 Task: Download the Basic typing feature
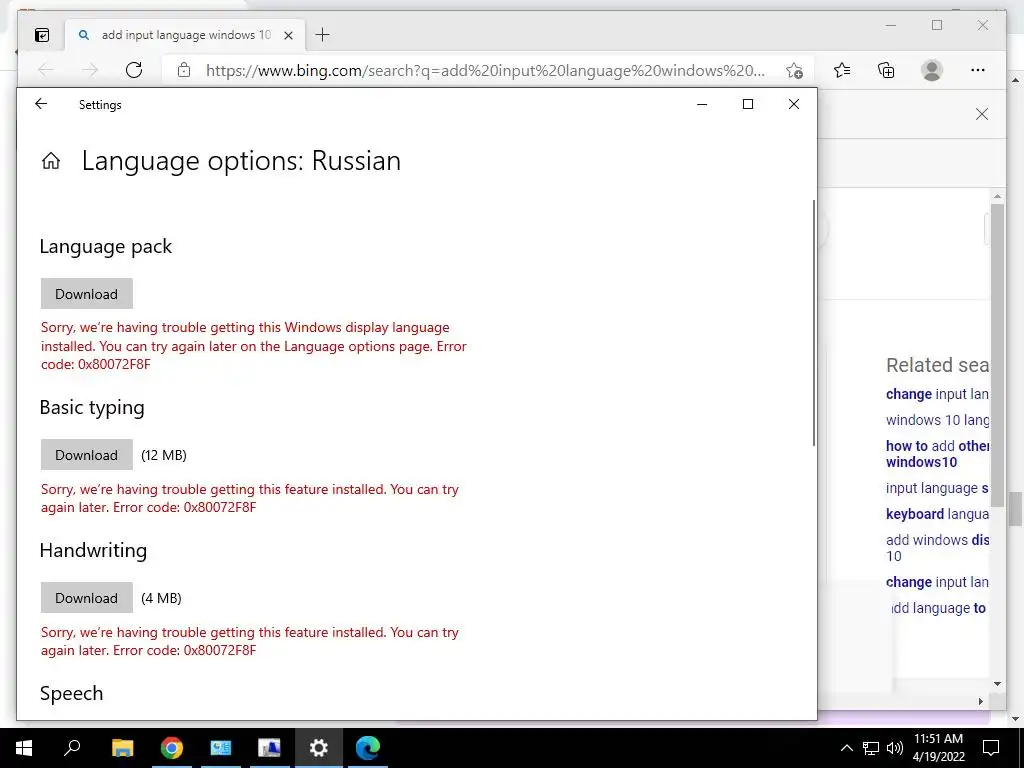(87, 455)
